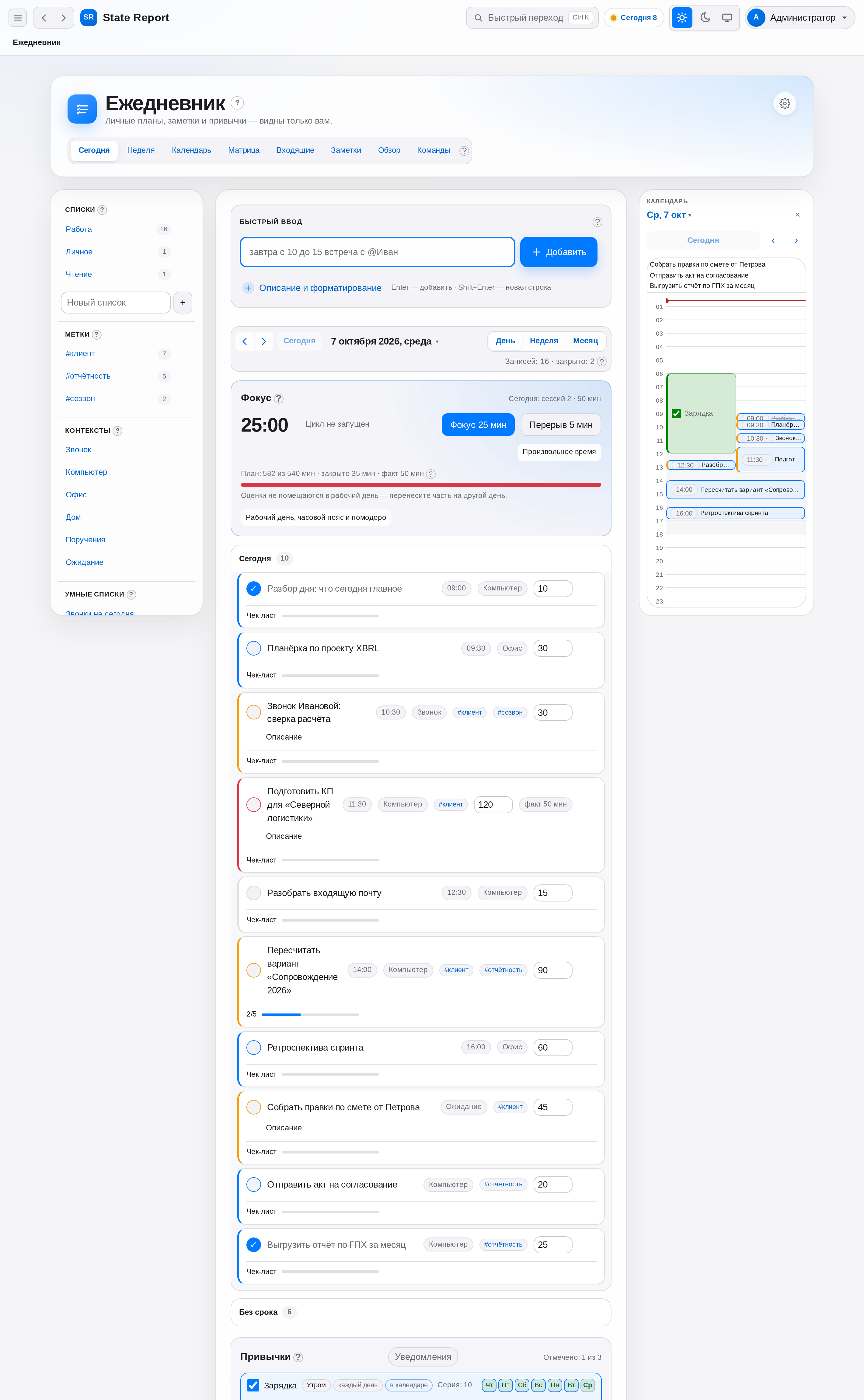Viewport: 864px width, 1400px height.
Task: Go to previous day in date bar
Action: coord(245,341)
